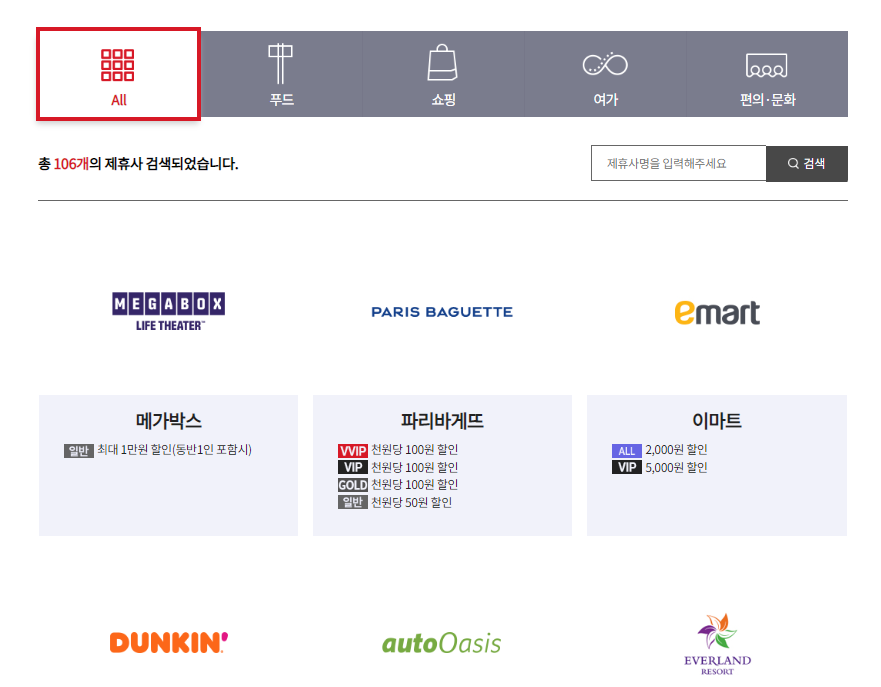Screen dimensions: 881x687
Task: Select the All category grid icon
Action: click(117, 65)
